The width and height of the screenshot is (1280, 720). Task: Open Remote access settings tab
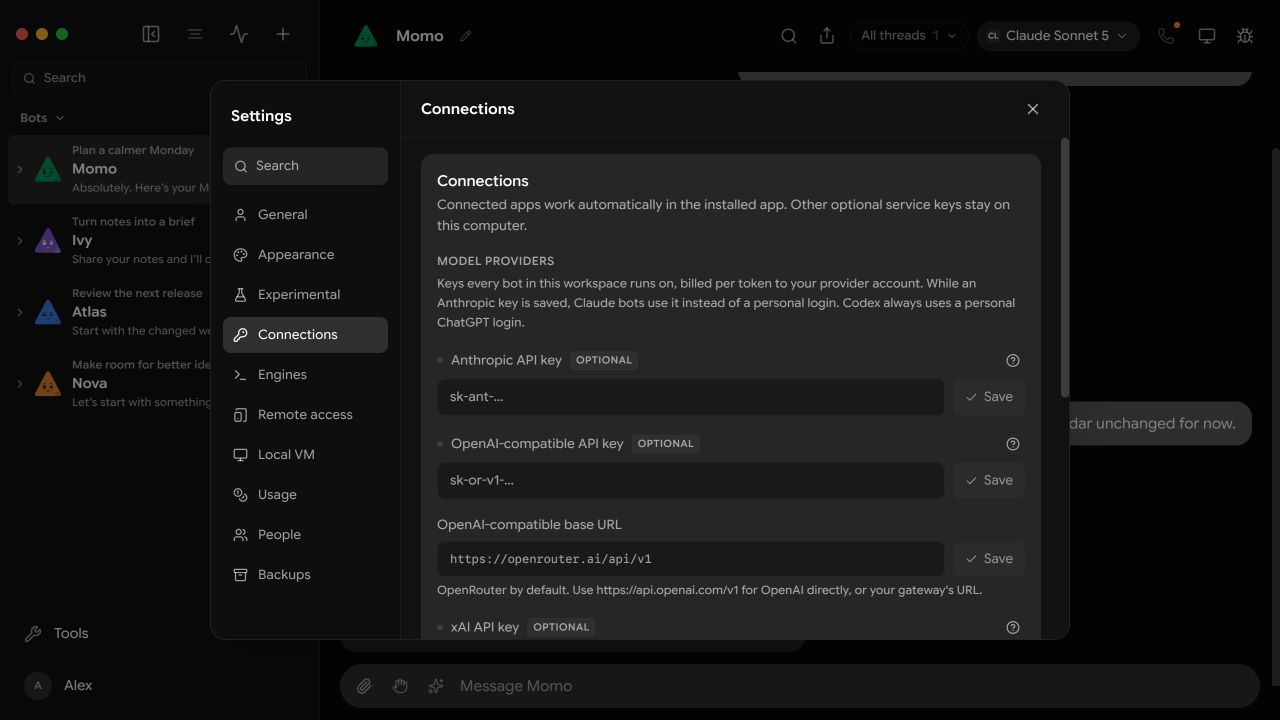[x=305, y=414]
